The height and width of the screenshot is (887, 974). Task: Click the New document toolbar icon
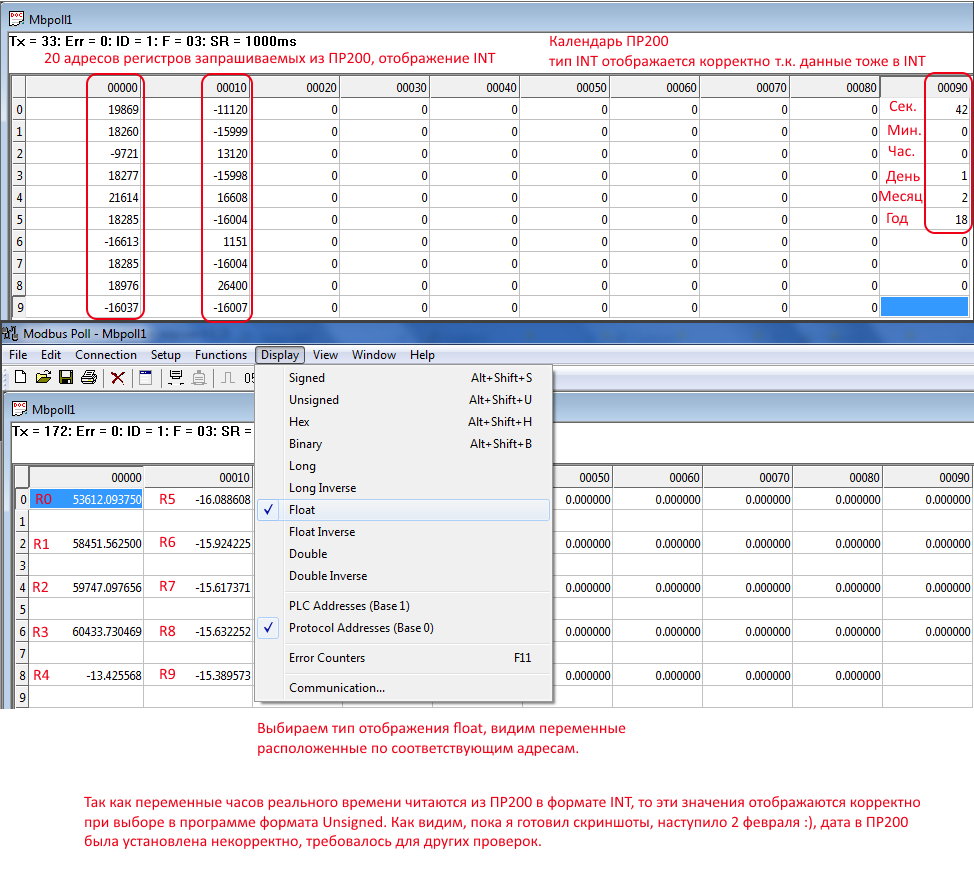pyautogui.click(x=20, y=377)
